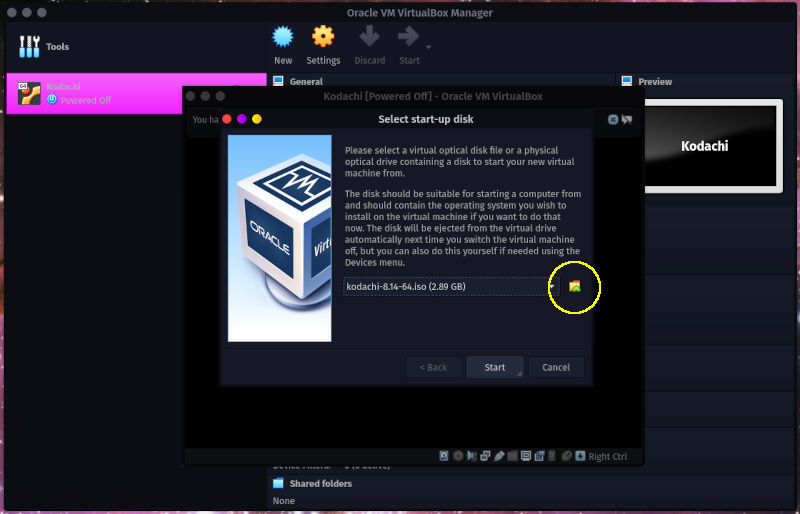Click the host key arrow icon beside Right Ctrl

coord(580,456)
